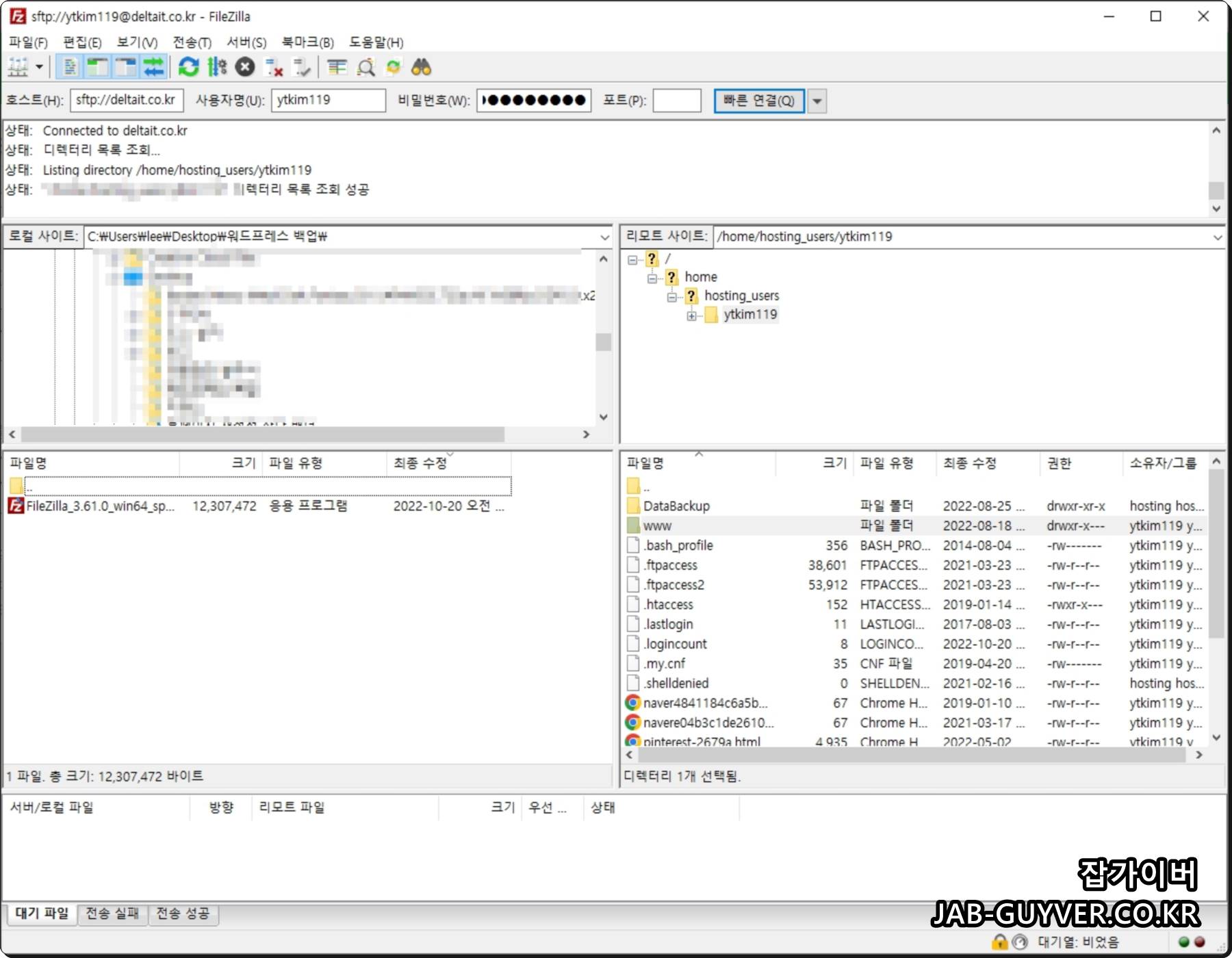Collapse the root / tree node

[x=632, y=259]
